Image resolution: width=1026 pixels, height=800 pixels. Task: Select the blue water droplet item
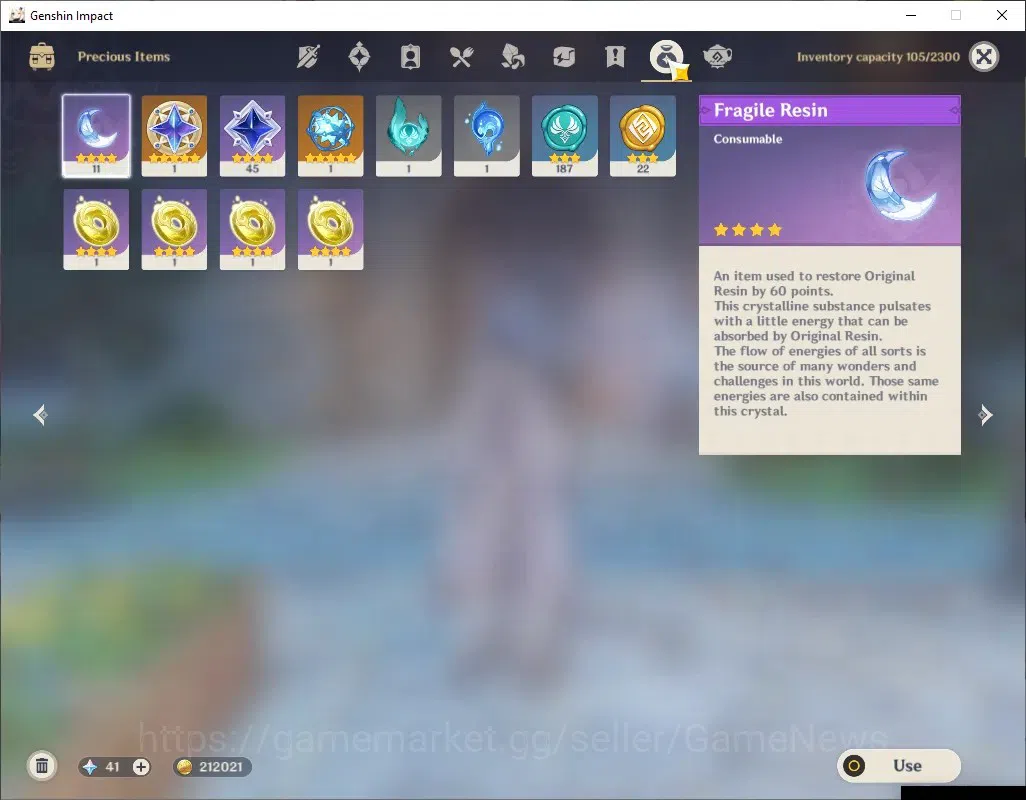pos(487,136)
